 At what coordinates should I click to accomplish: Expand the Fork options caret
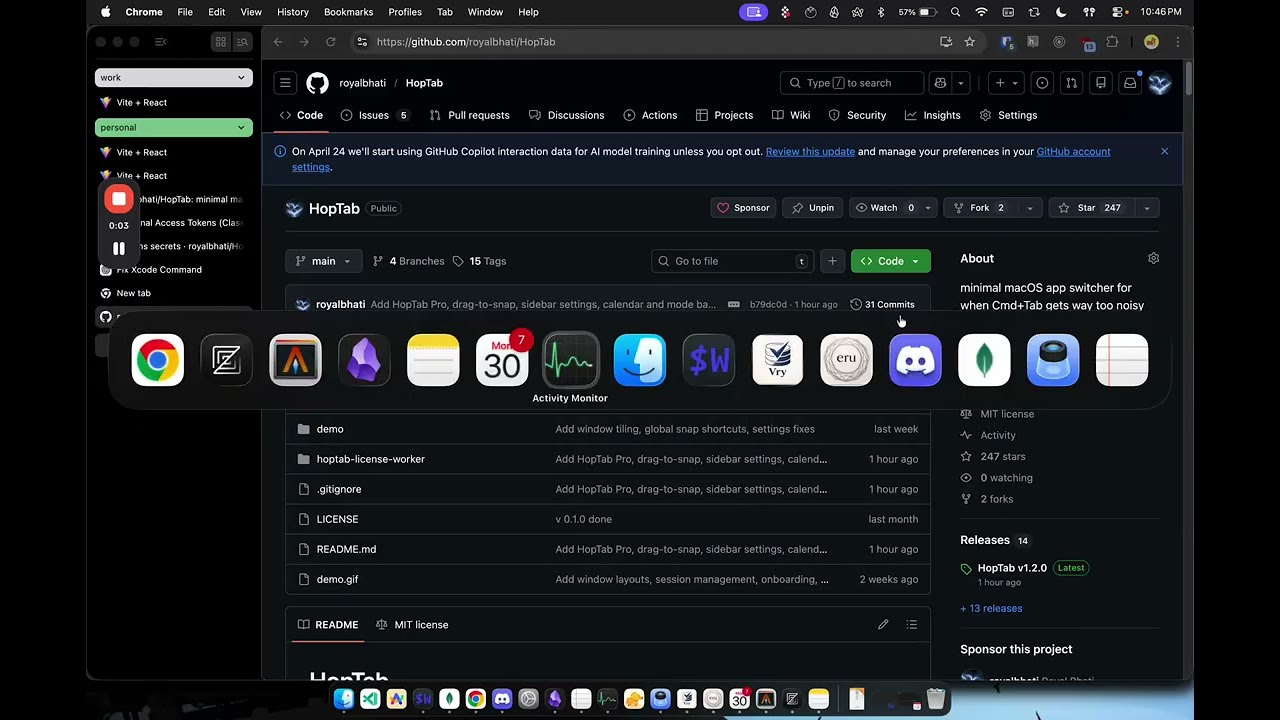click(1029, 208)
